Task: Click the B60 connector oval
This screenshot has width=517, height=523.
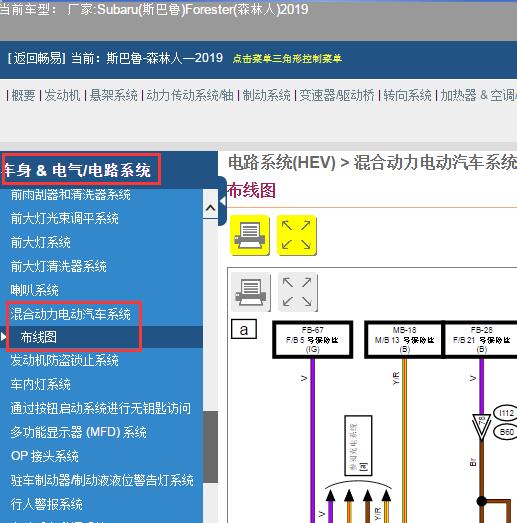Action: tap(506, 432)
